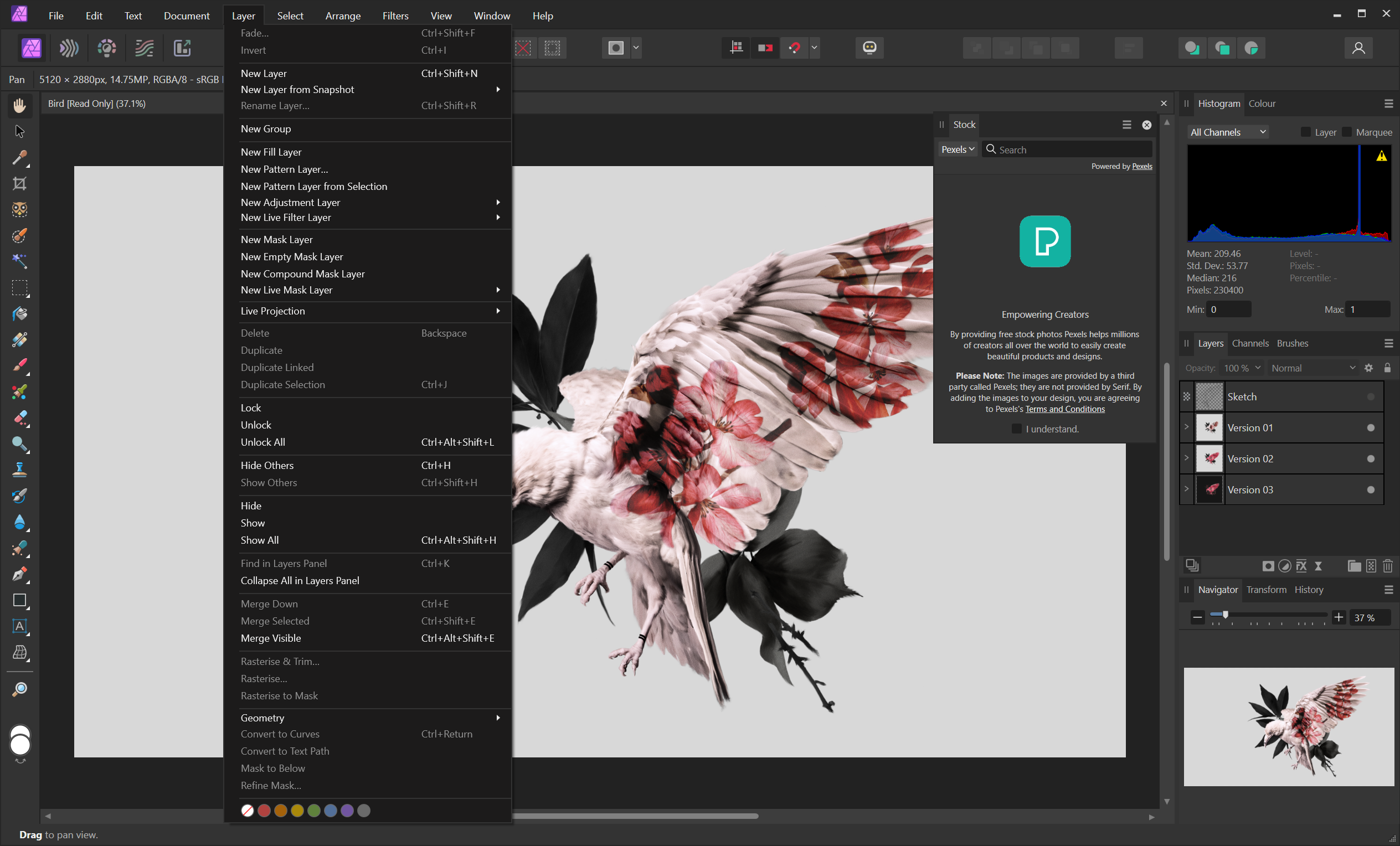
Task: Pick the blue layer colour tag swatch
Action: click(331, 811)
